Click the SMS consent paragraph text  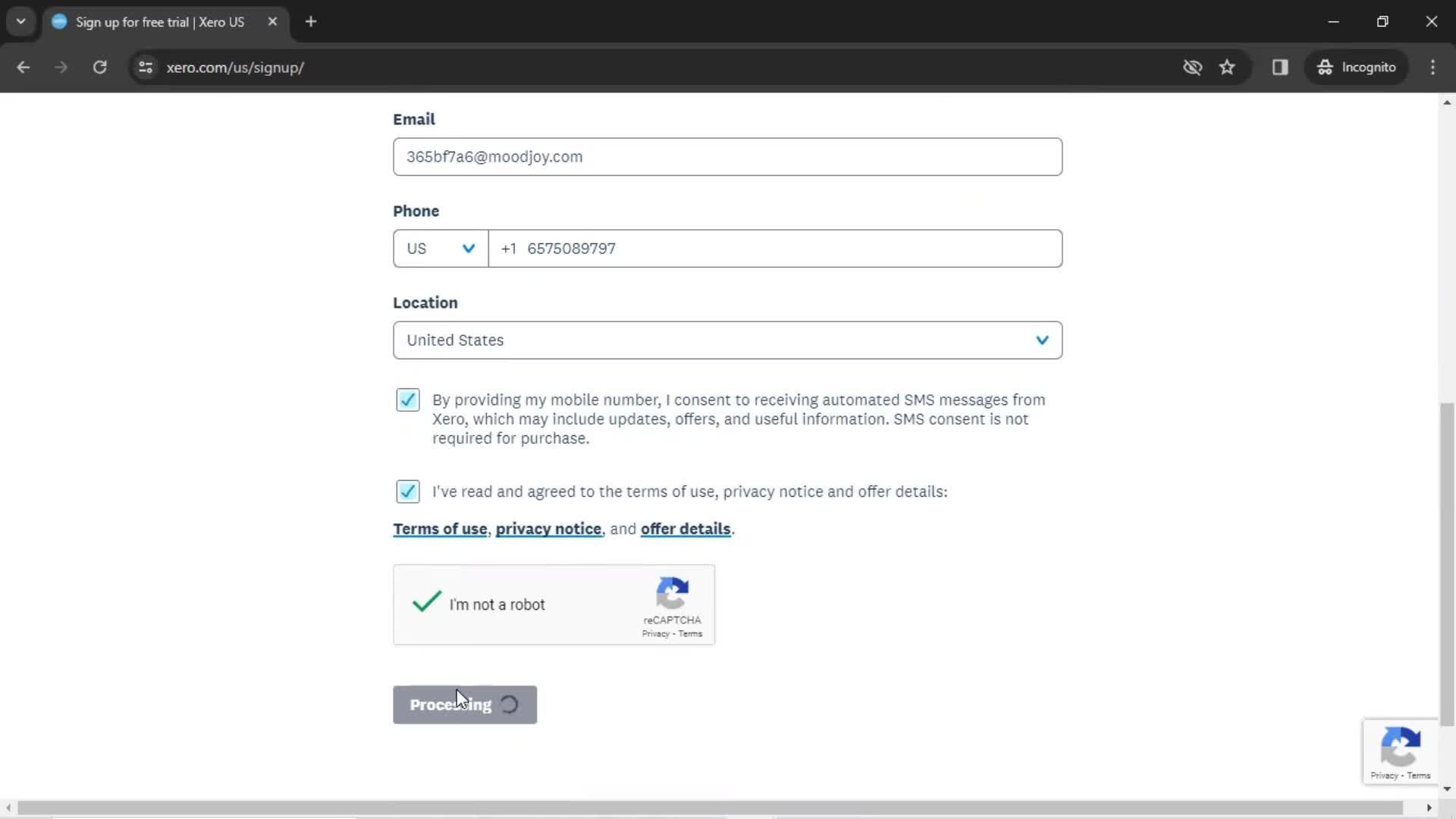(739, 419)
